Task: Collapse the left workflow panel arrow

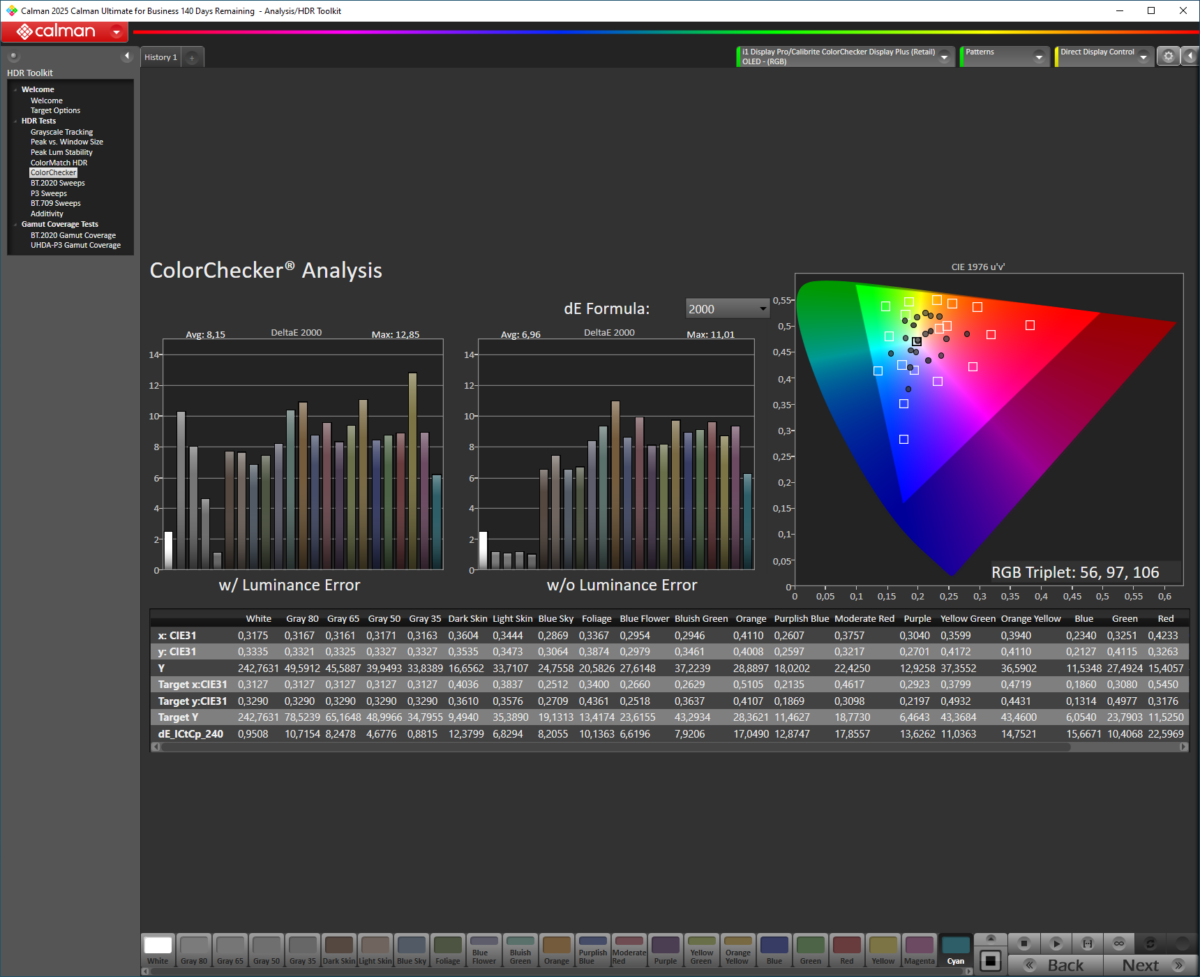Action: pos(127,57)
